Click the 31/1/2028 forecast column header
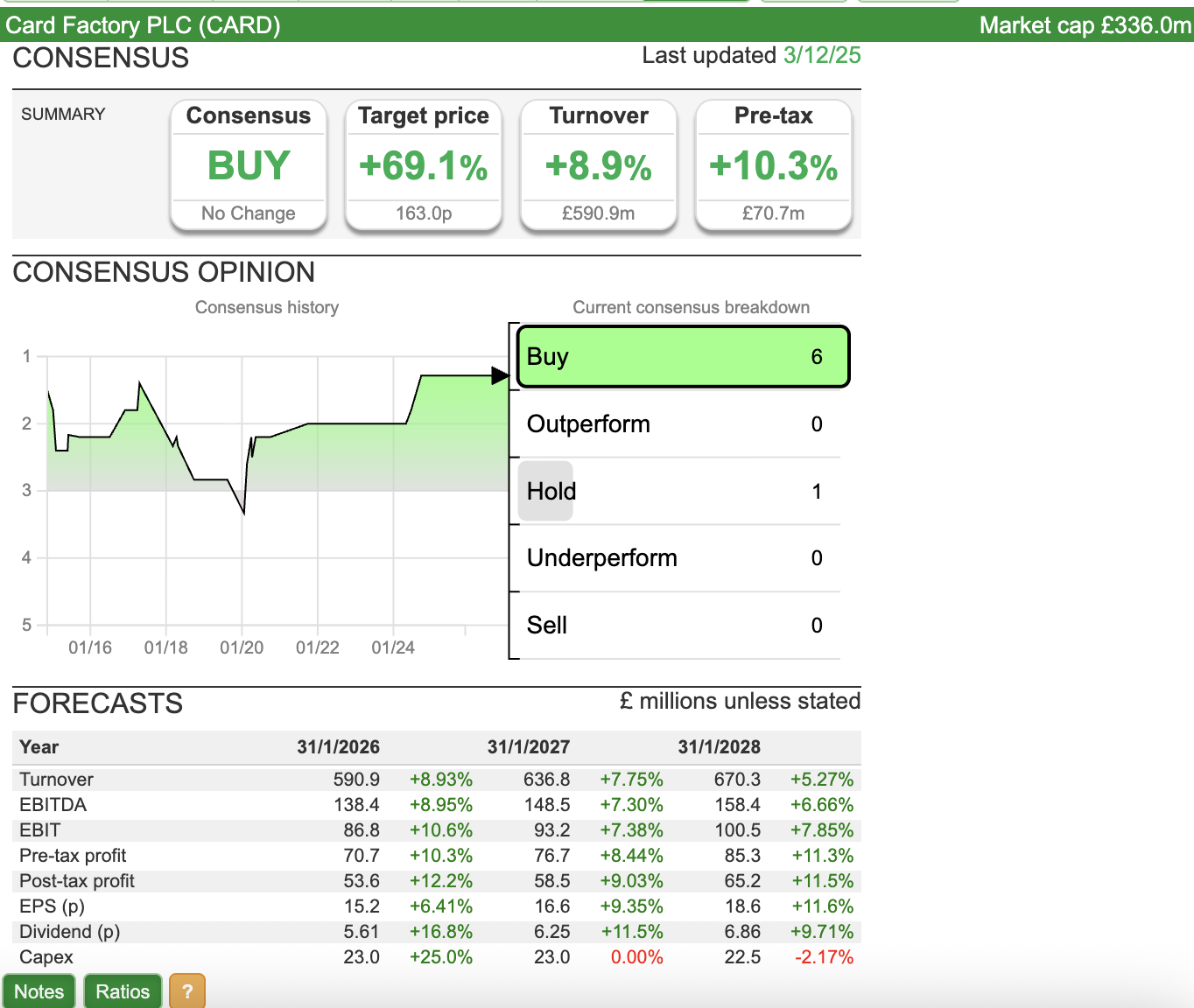Viewport: 1194px width, 1008px height. (x=719, y=747)
